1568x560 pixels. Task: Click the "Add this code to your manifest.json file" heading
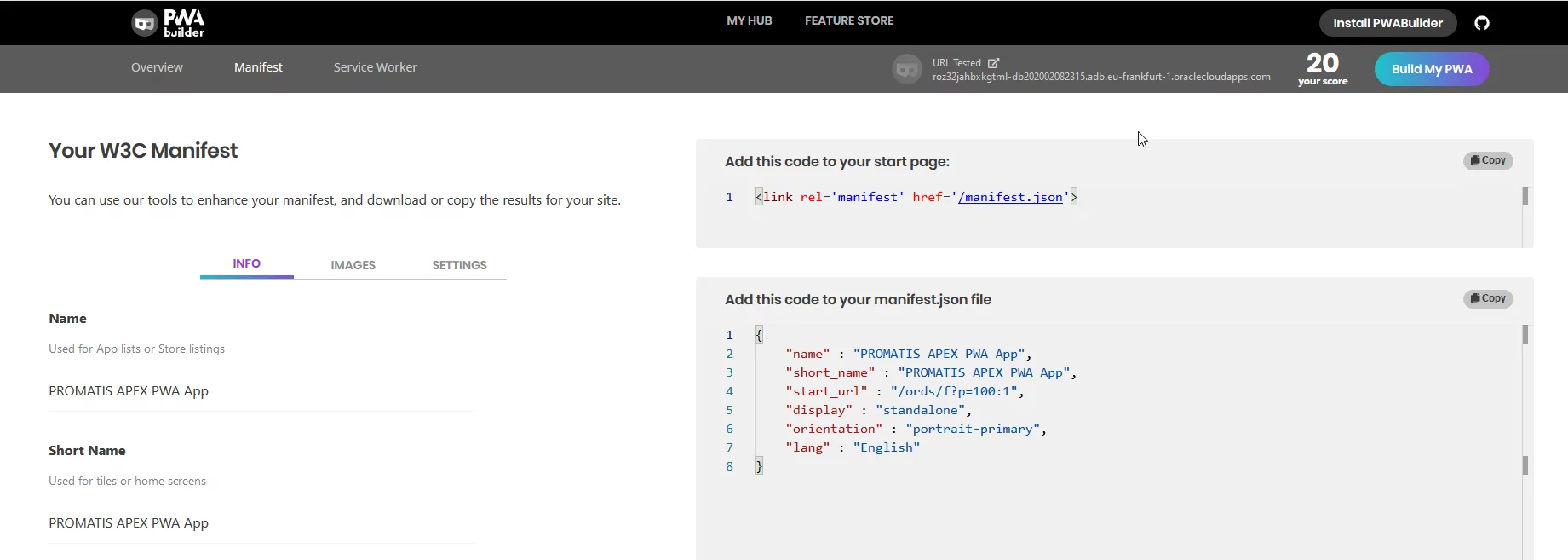click(858, 299)
